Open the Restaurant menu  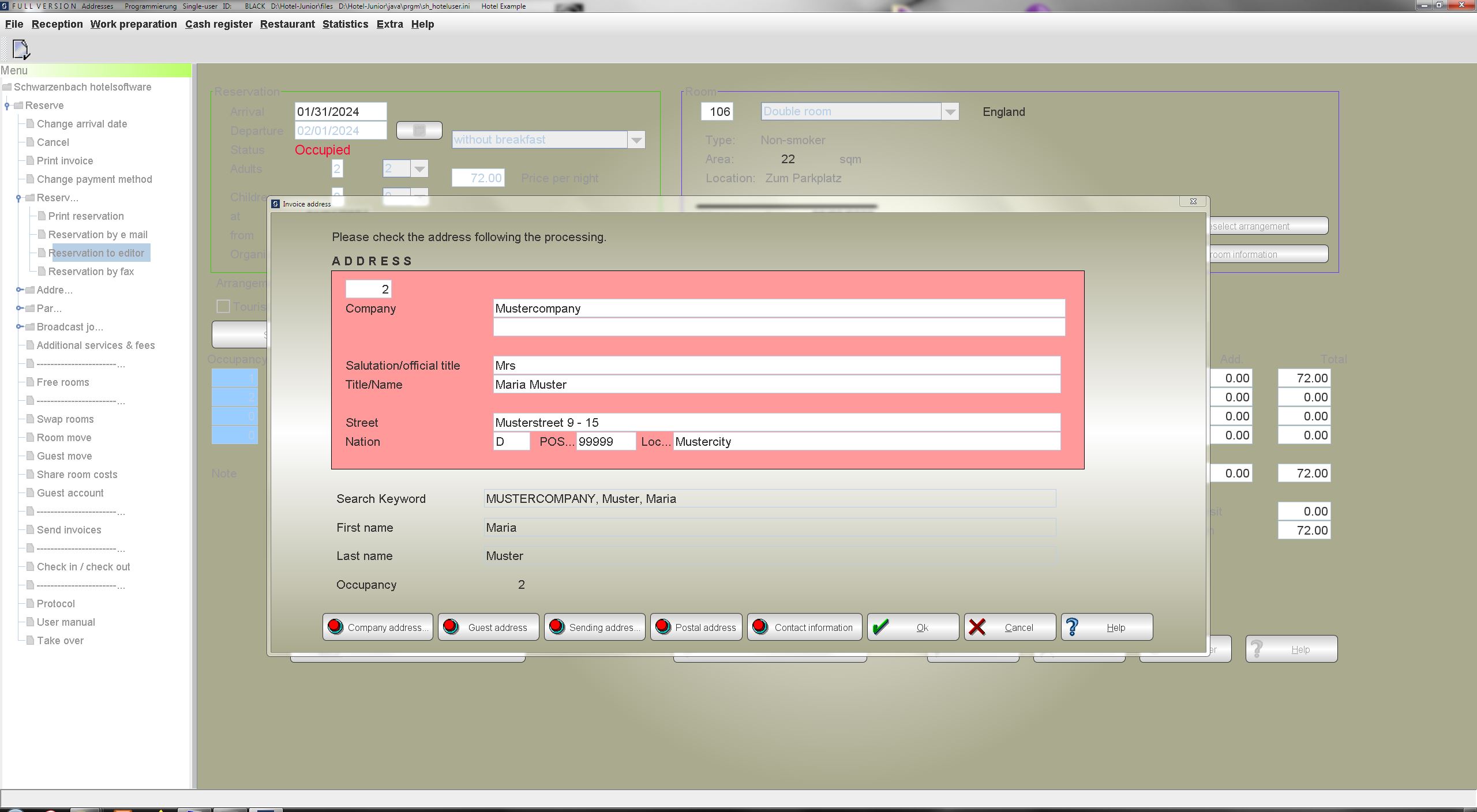[x=287, y=24]
